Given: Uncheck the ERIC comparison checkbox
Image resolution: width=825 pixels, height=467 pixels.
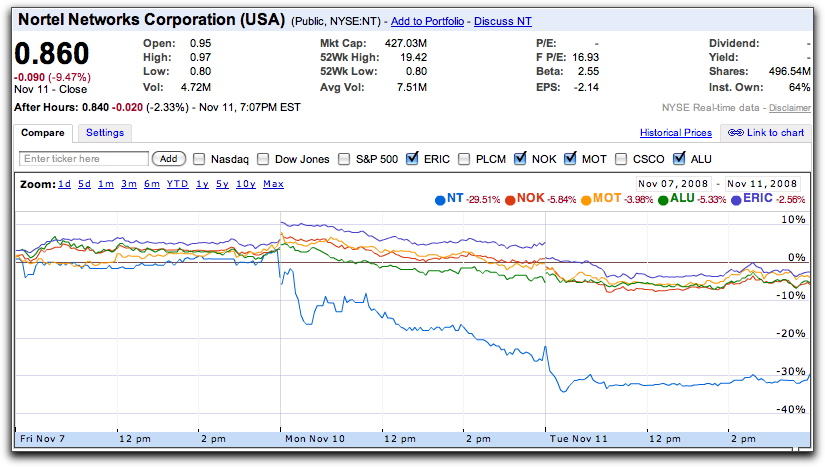Looking at the screenshot, I should point(412,158).
